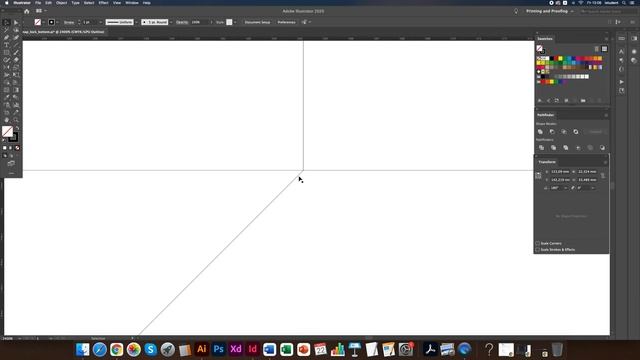640x360 pixels.
Task: Click the Divide pathfinder icon
Action: click(542, 148)
